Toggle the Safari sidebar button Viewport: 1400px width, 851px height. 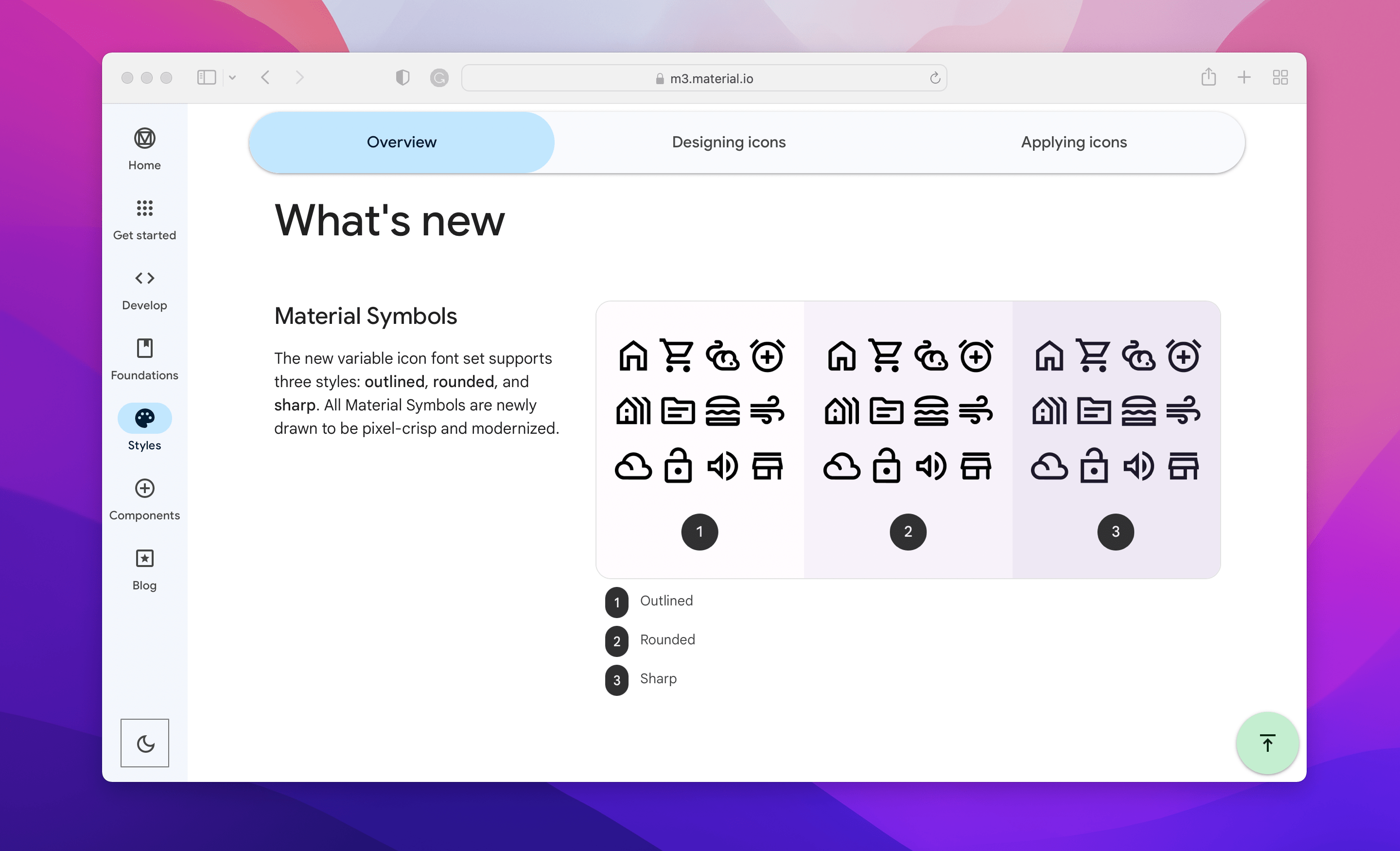coord(206,77)
